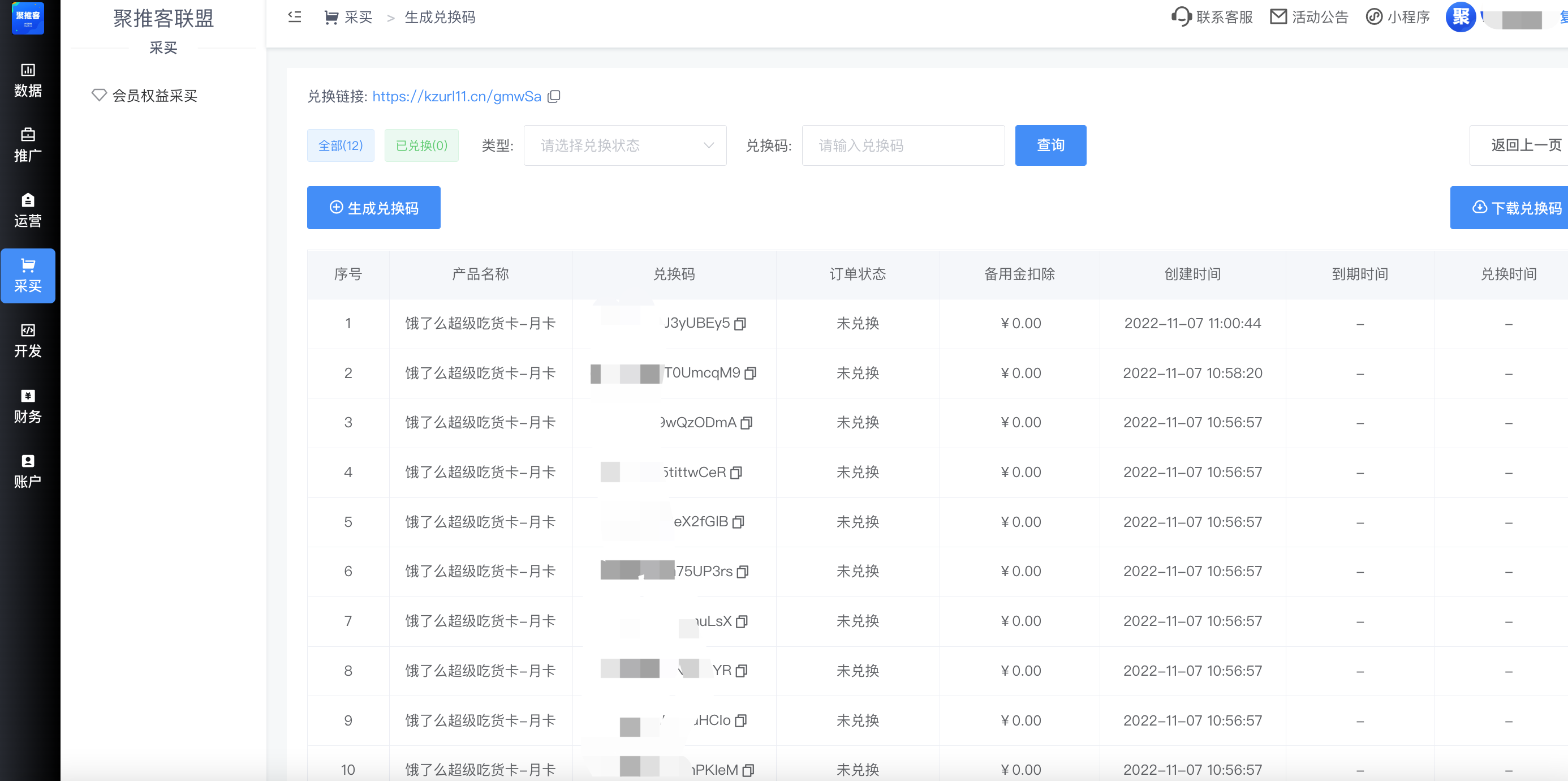Click 生成兑换码 generate button

tap(373, 208)
